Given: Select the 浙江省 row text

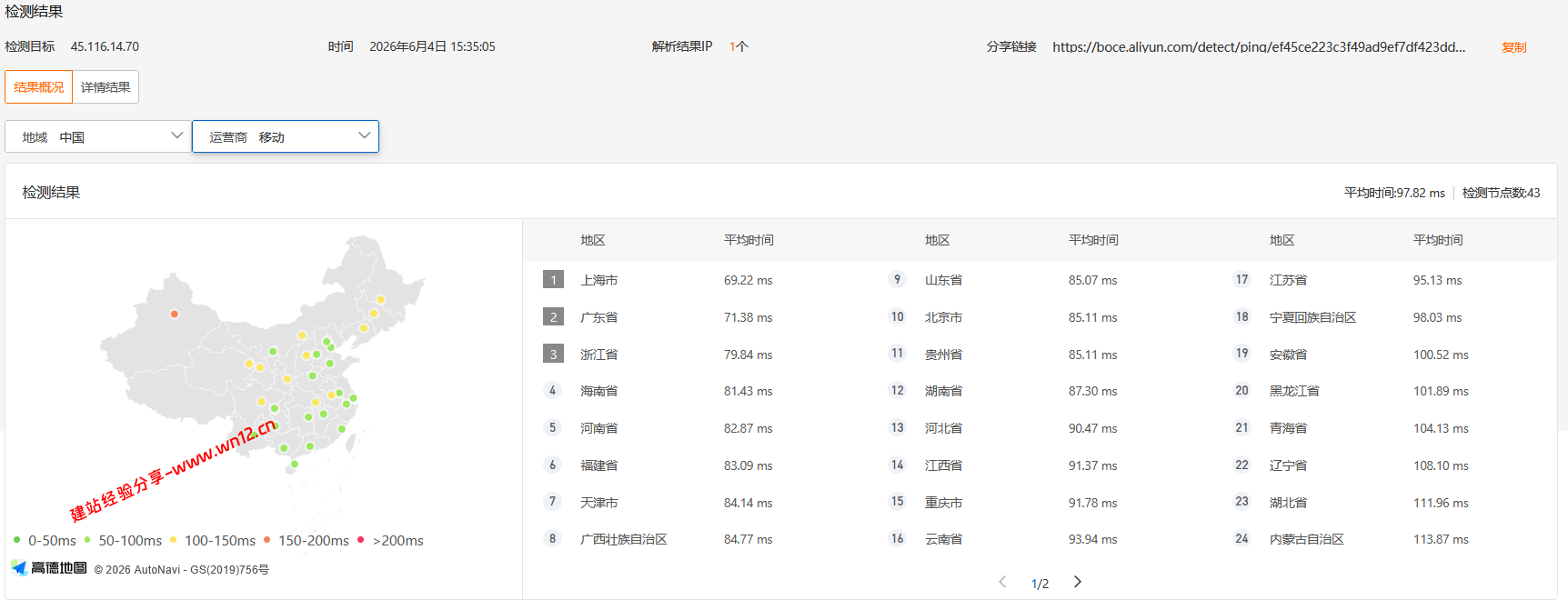Looking at the screenshot, I should [x=599, y=355].
